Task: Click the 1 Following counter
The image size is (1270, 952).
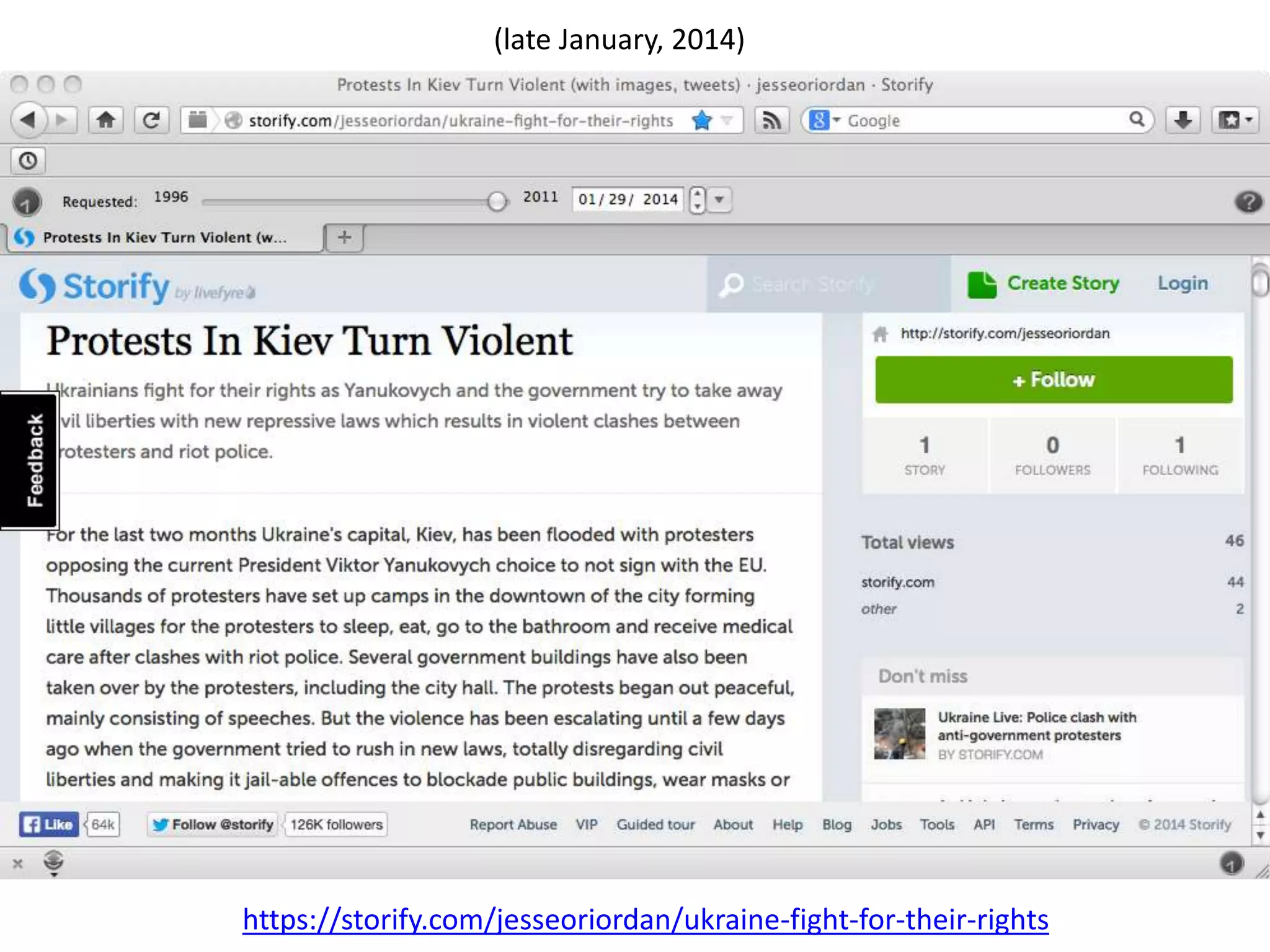Action: pos(1180,456)
